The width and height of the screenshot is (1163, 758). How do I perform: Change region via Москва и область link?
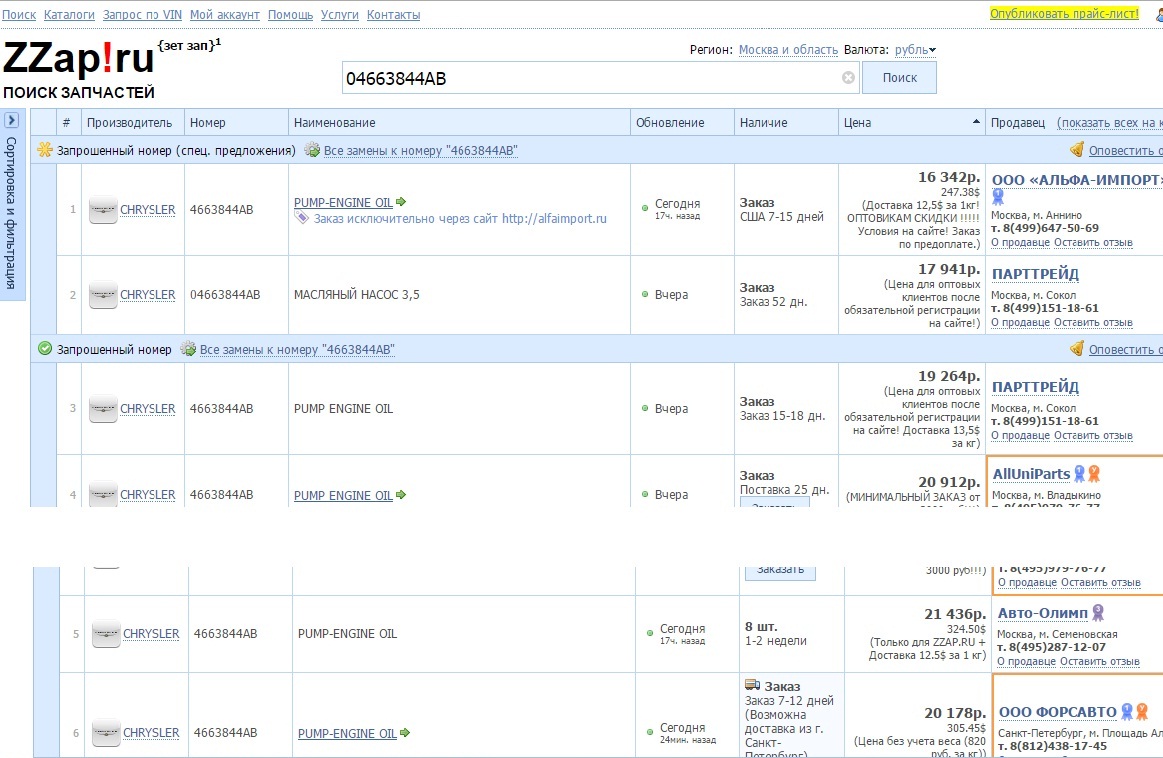[788, 50]
